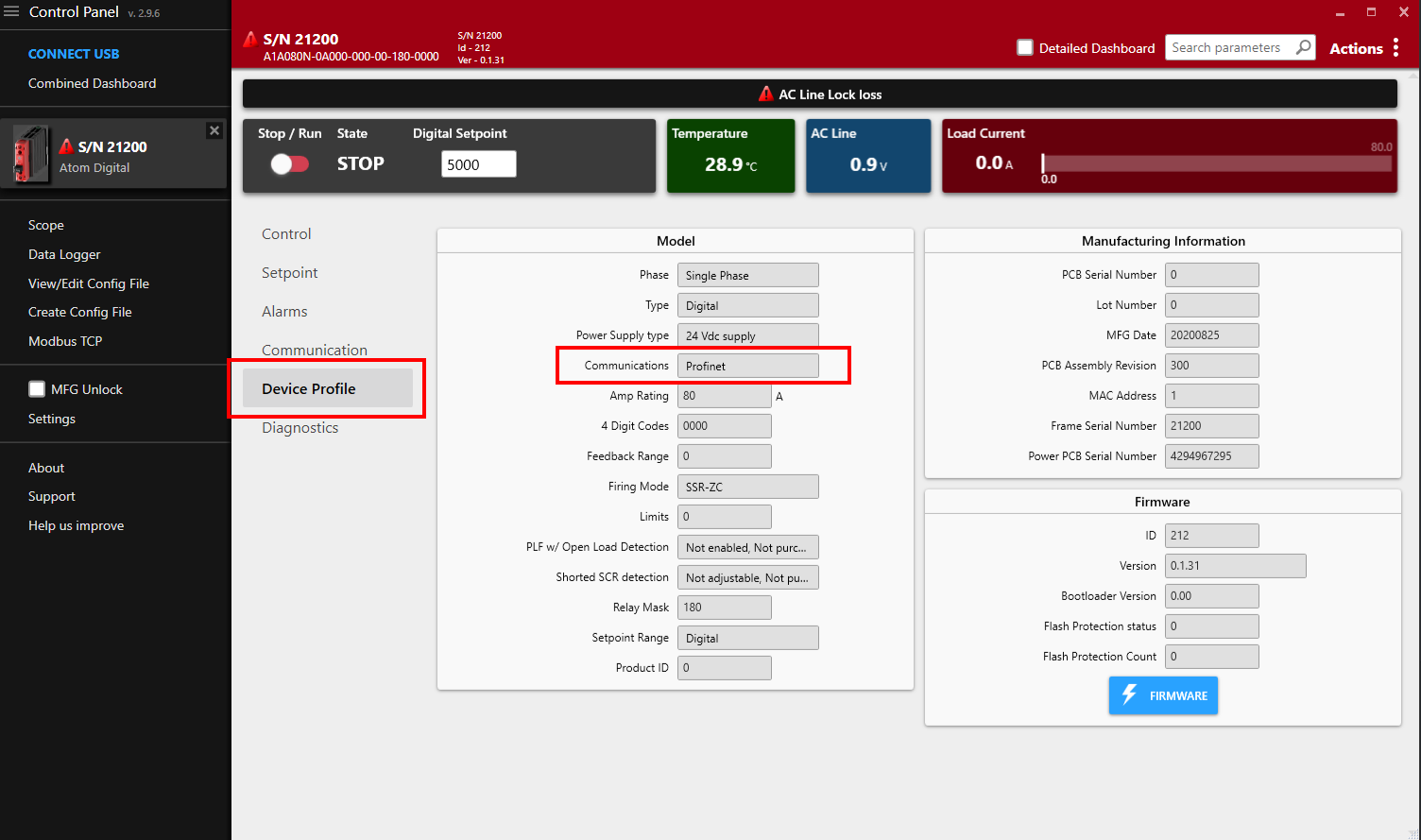
Task: Open the Firing Mode SSR-ZC dropdown
Action: 747,486
